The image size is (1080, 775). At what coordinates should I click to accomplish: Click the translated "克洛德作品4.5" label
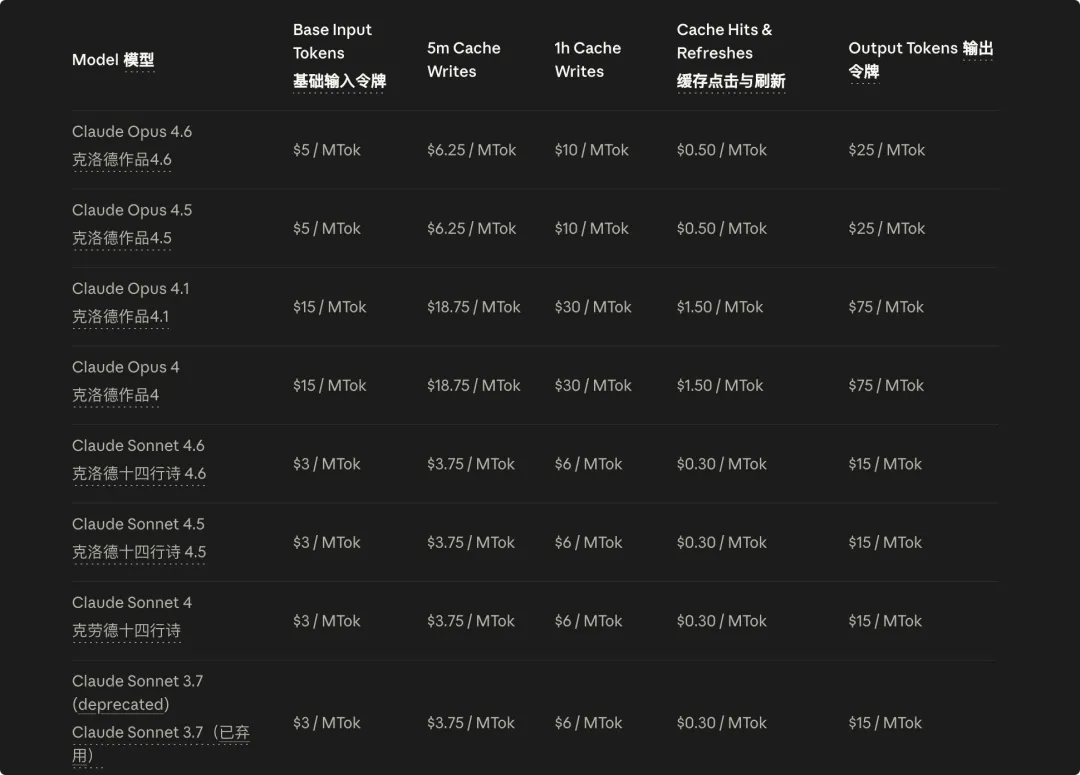click(122, 238)
